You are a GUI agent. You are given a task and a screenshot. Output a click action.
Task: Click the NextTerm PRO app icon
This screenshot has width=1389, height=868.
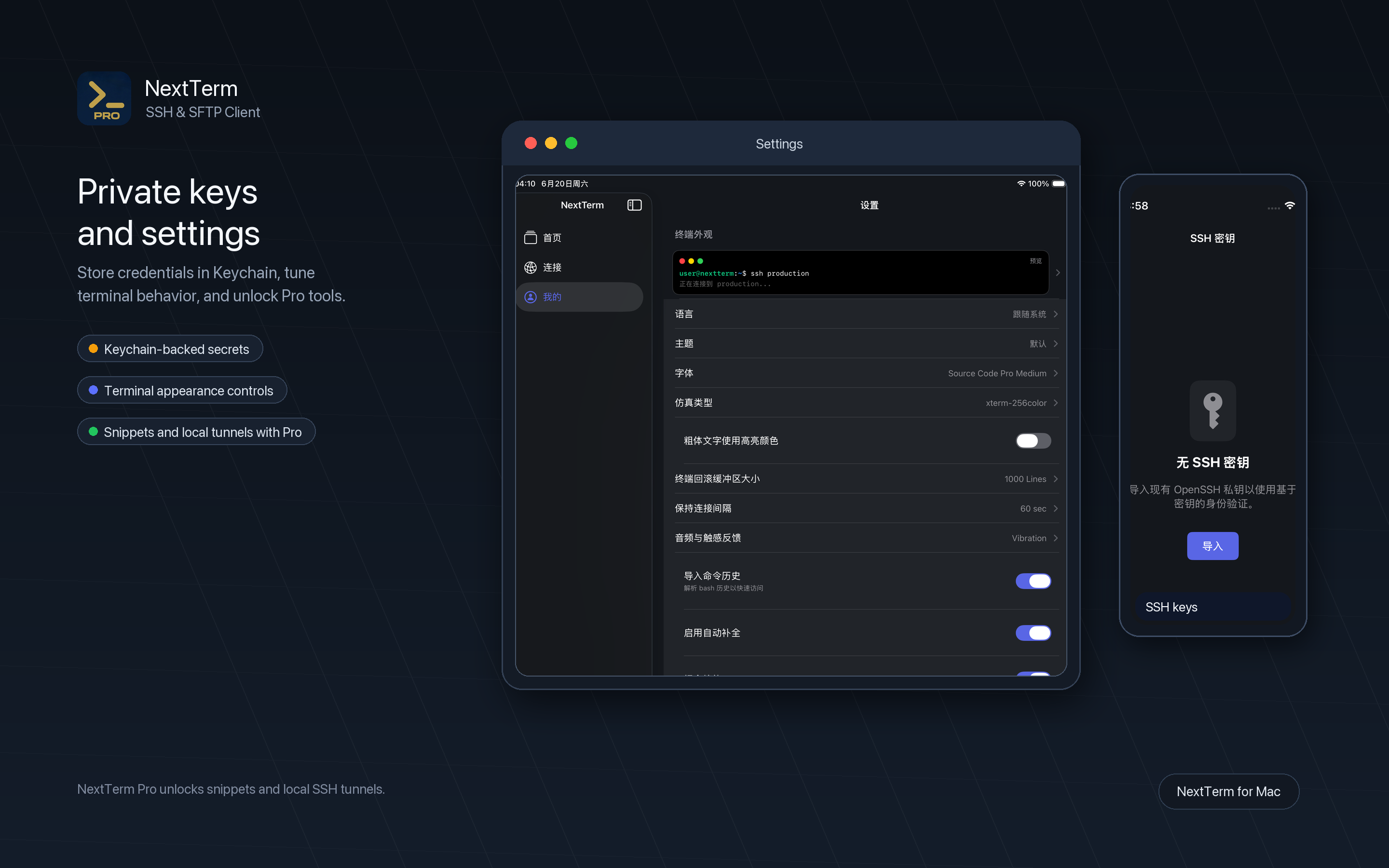[x=104, y=98]
